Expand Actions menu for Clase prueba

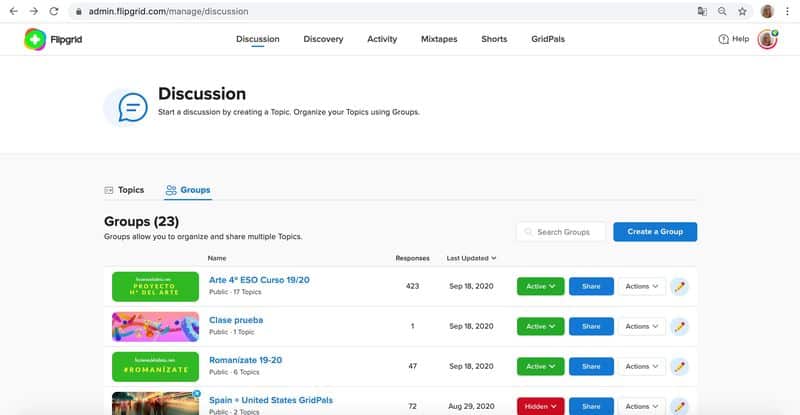642,326
